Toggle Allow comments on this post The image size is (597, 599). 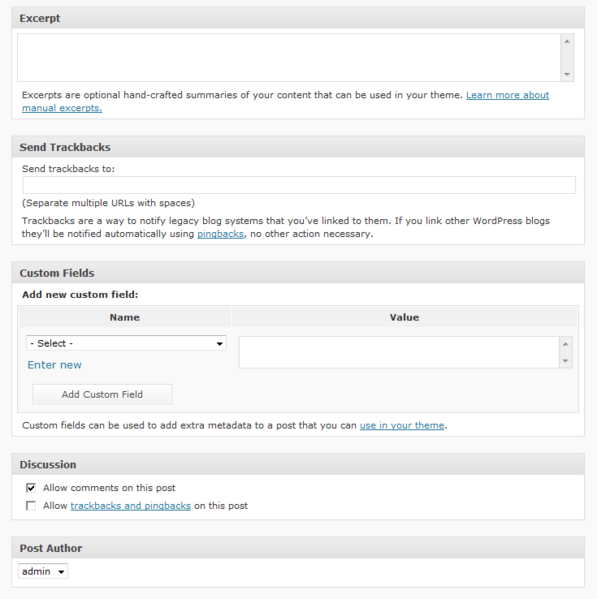[x=31, y=488]
